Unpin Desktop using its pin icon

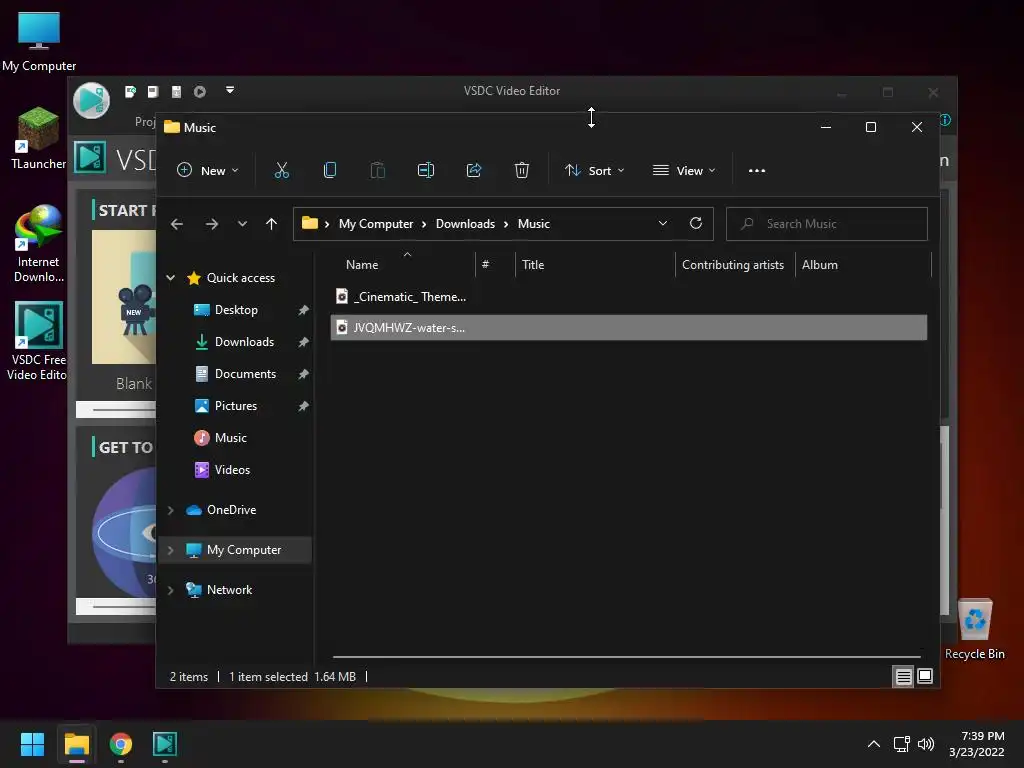tap(304, 310)
